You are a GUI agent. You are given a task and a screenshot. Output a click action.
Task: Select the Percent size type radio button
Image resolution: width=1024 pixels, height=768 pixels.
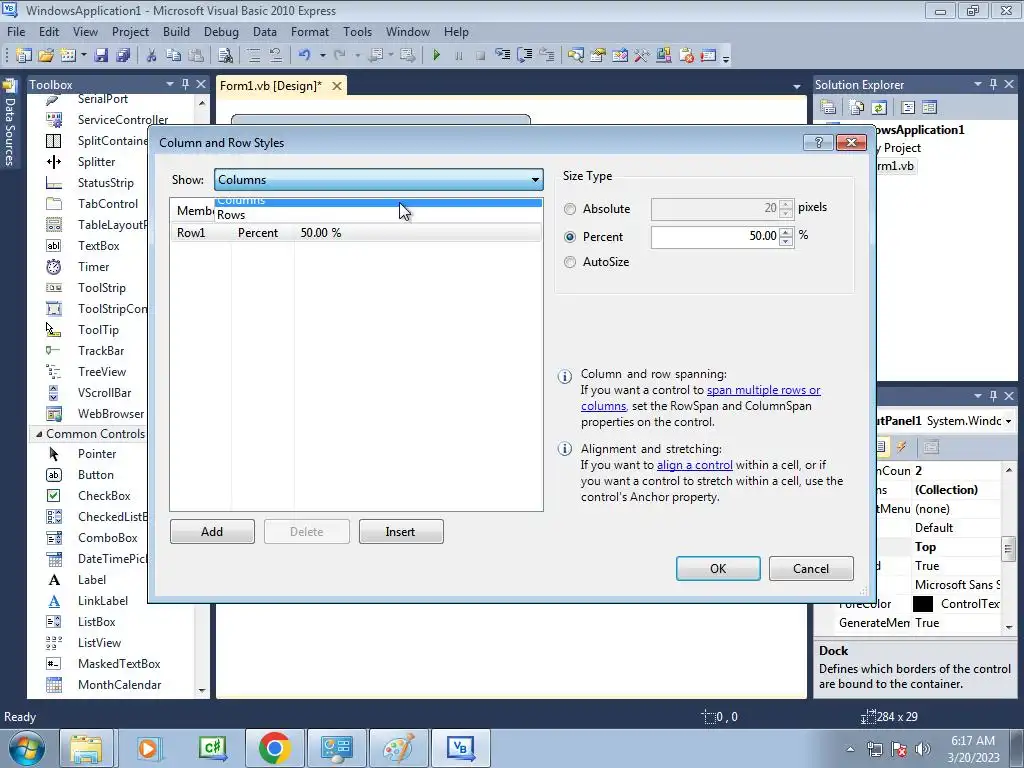[570, 237]
